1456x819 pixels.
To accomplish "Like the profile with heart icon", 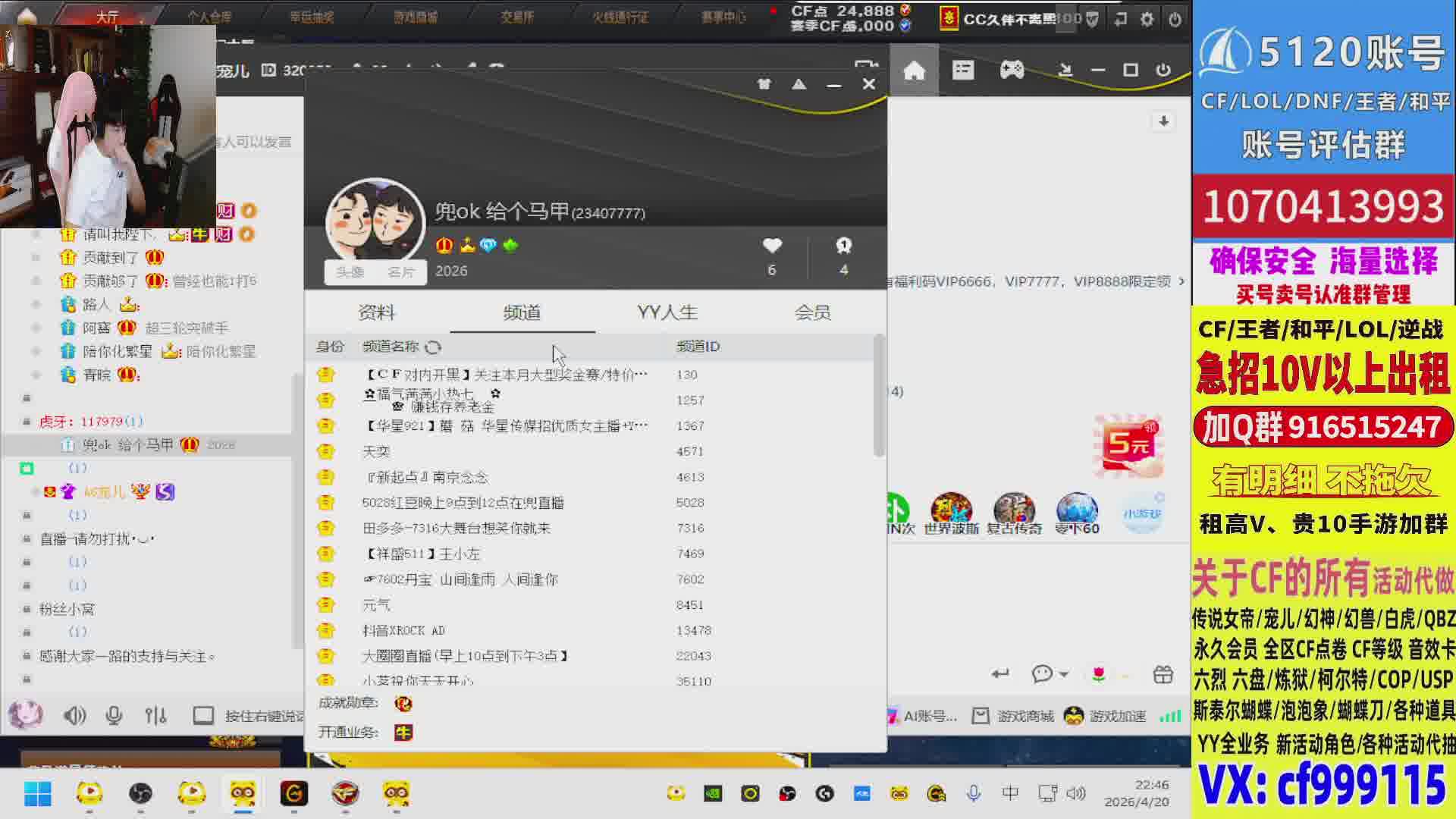I will (x=772, y=246).
